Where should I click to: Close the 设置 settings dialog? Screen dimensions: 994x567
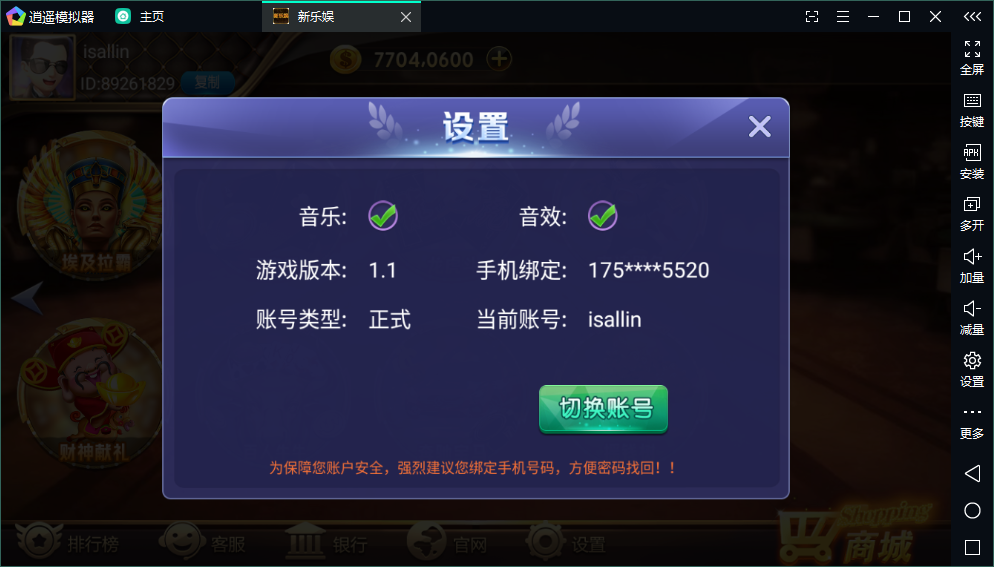click(x=759, y=127)
